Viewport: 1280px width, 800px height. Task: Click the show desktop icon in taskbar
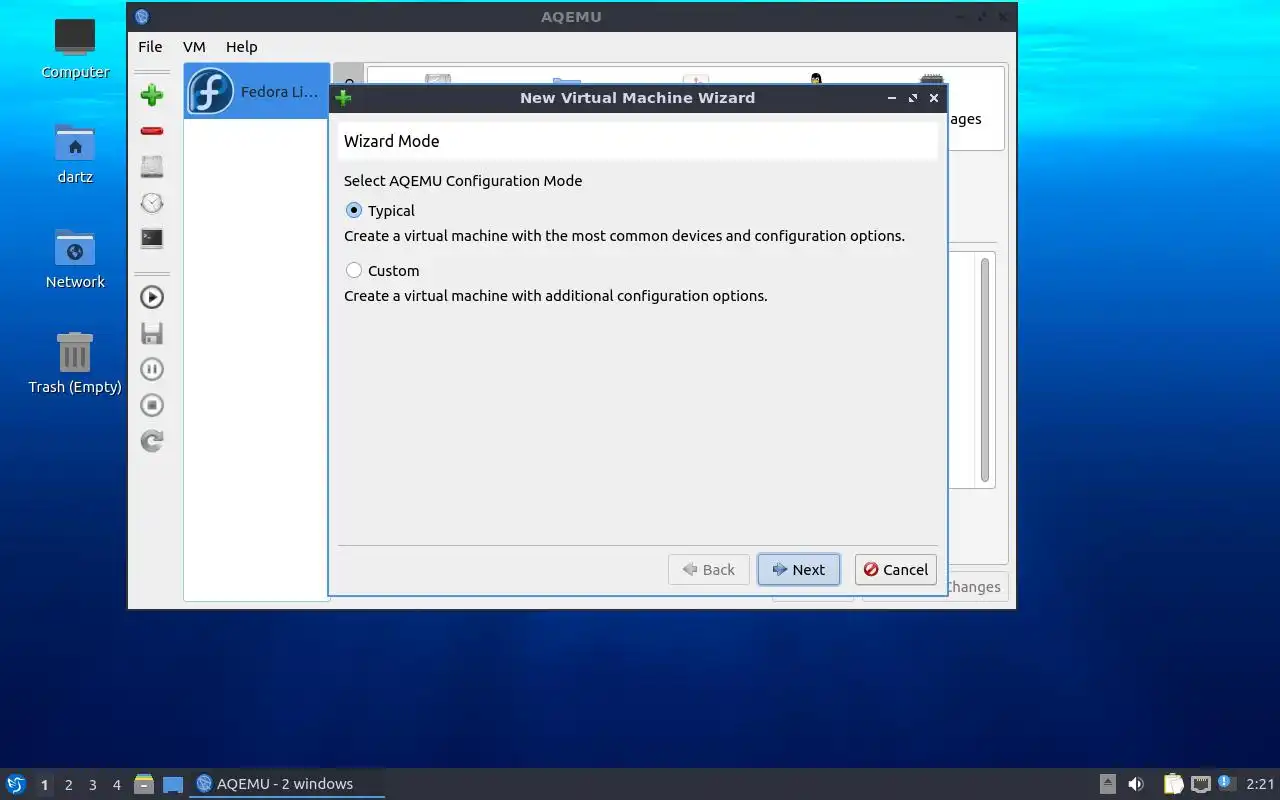[173, 784]
